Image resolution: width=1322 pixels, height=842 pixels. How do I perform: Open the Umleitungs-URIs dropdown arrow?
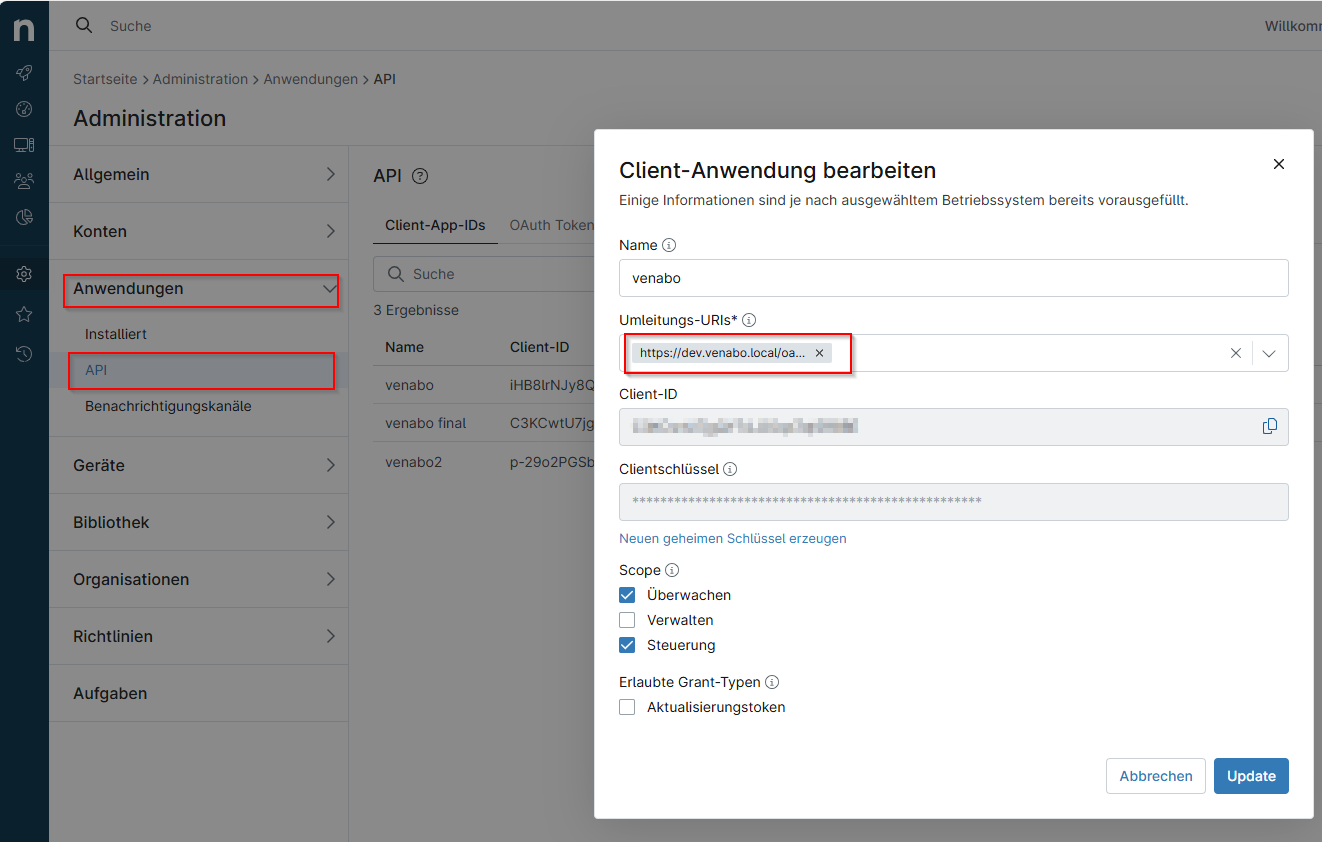pos(1270,353)
